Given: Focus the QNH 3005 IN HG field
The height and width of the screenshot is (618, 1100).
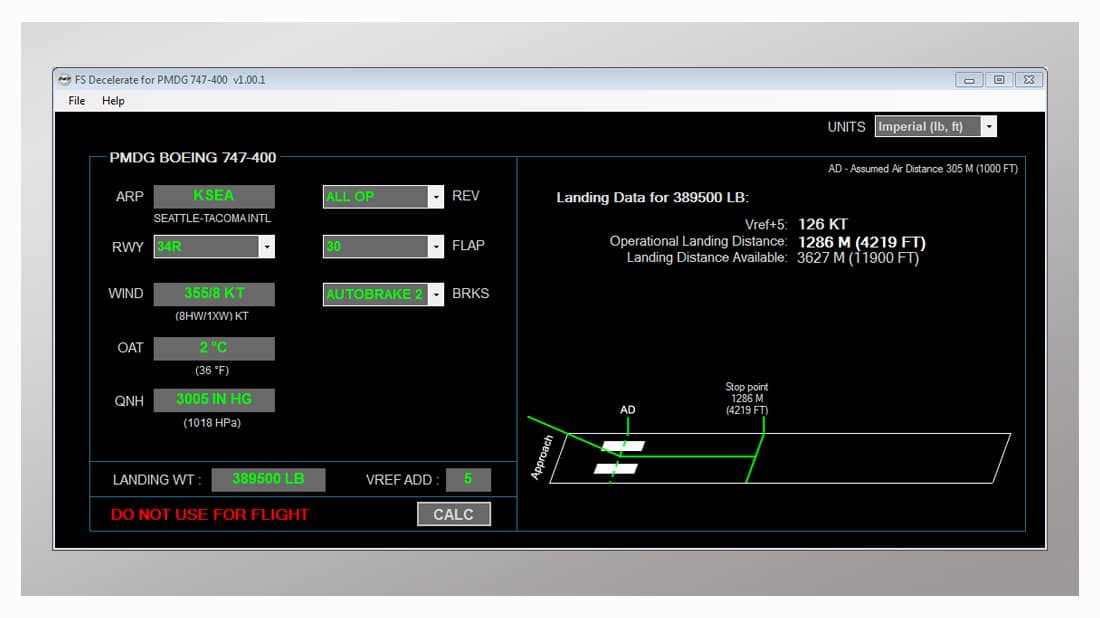Looking at the screenshot, I should coord(213,400).
